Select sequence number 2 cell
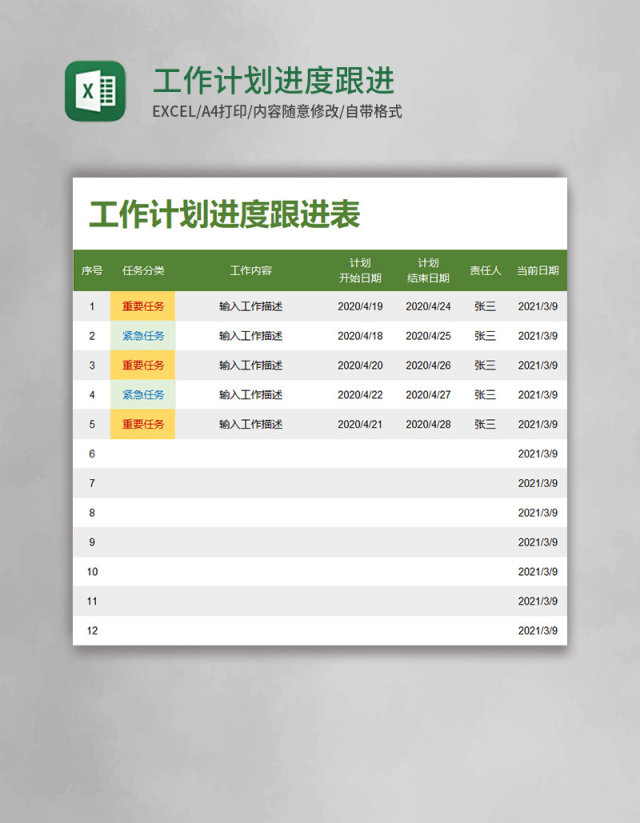The image size is (640, 823). tap(92, 335)
